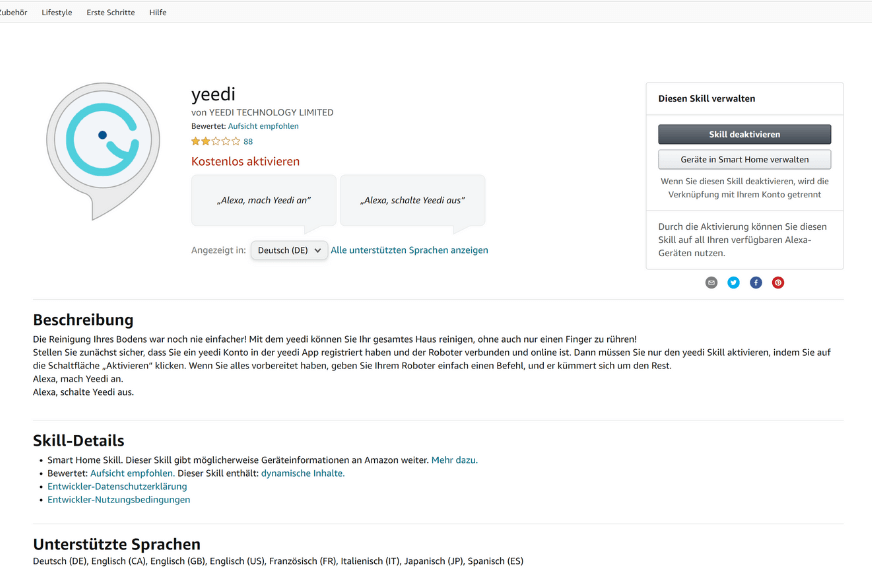View the 88 customer reviews
The width and height of the screenshot is (872, 581).
tap(247, 141)
